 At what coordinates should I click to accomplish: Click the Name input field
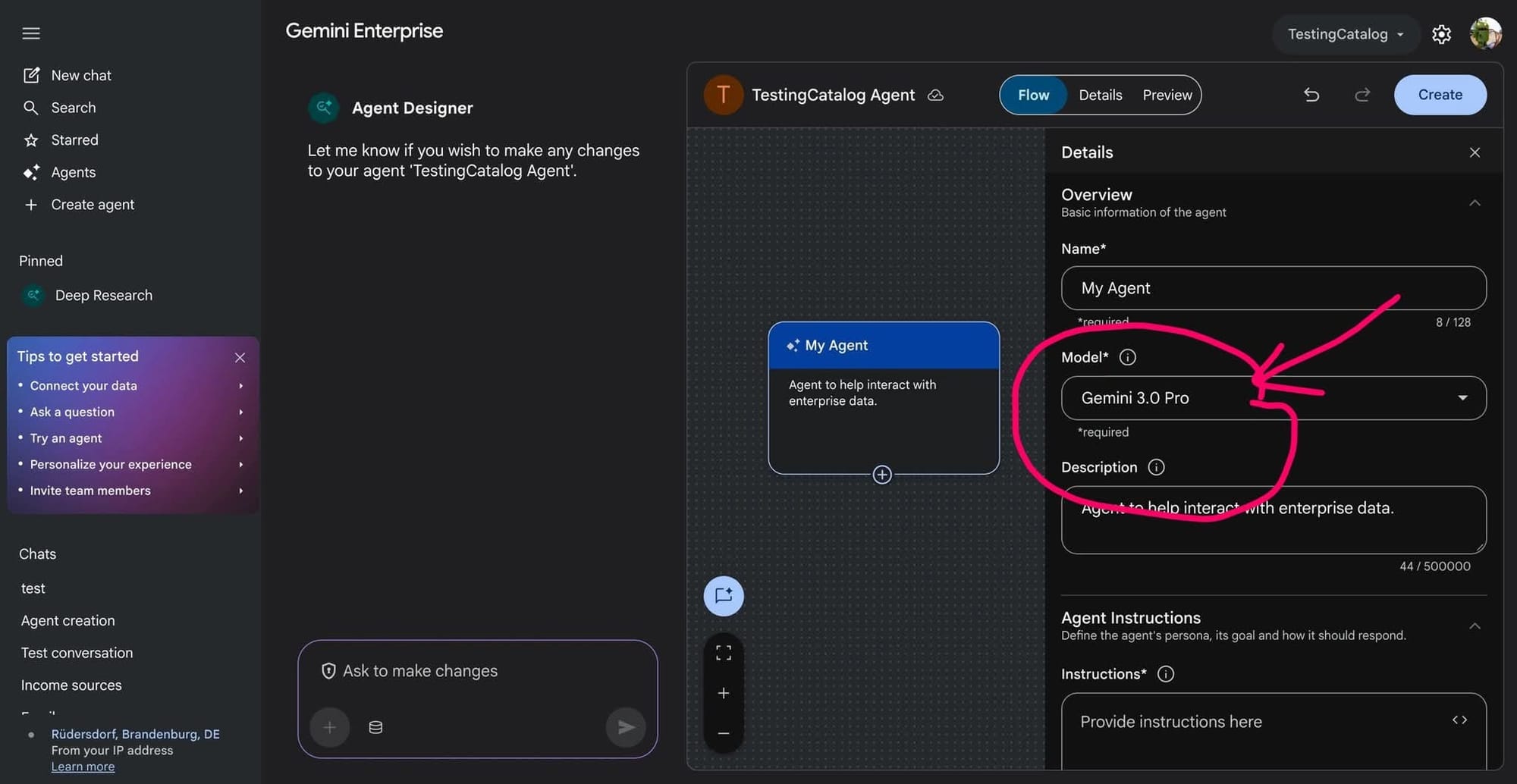[x=1273, y=288]
